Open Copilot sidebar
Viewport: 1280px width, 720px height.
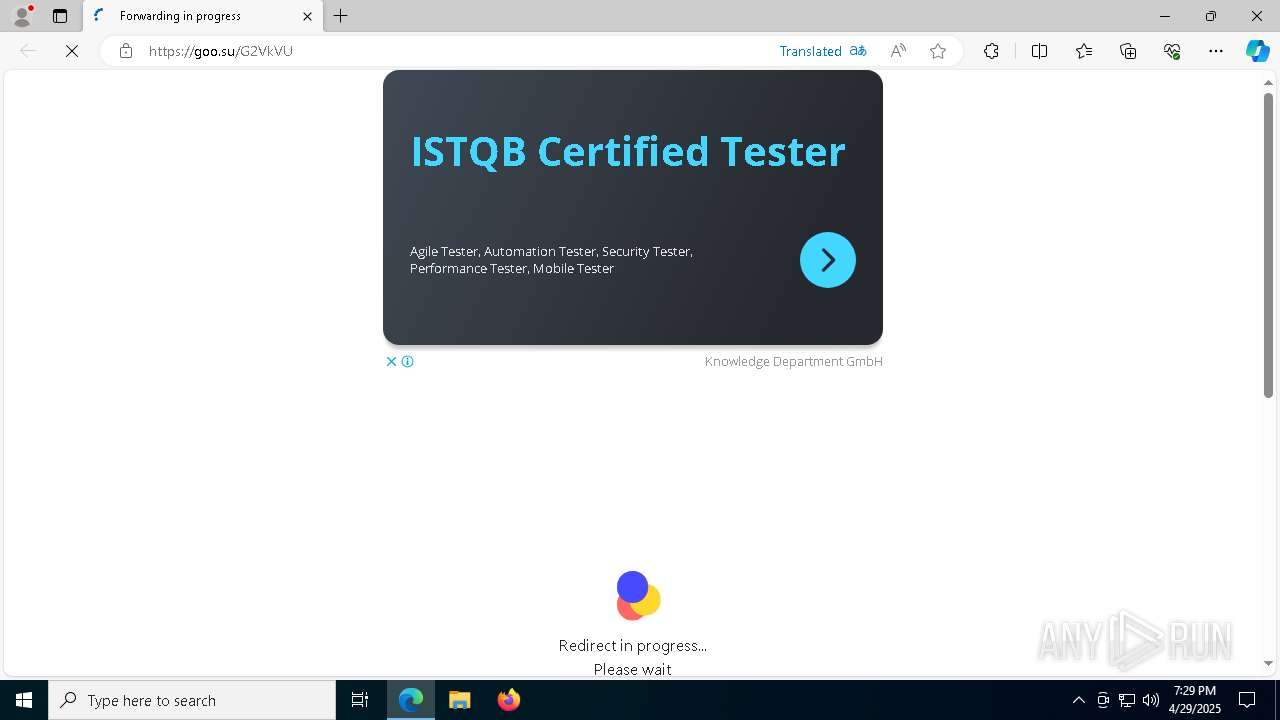tap(1257, 51)
